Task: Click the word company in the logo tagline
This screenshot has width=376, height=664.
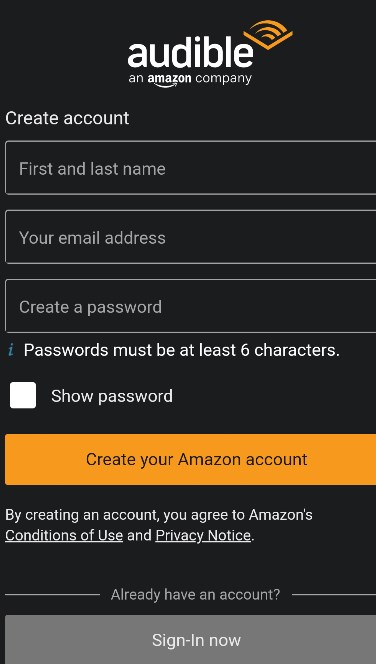Action: (x=223, y=79)
